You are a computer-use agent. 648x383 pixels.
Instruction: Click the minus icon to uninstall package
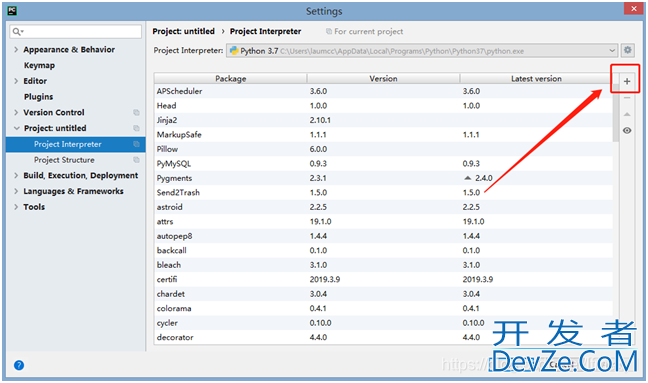point(627,98)
